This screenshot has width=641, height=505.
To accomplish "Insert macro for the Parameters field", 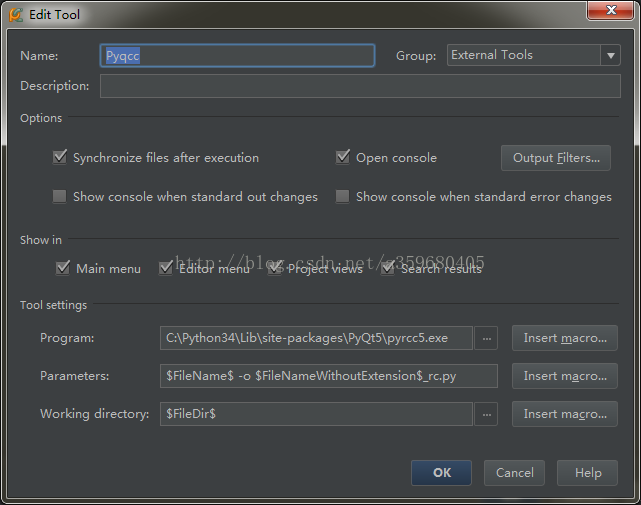I will 565,376.
